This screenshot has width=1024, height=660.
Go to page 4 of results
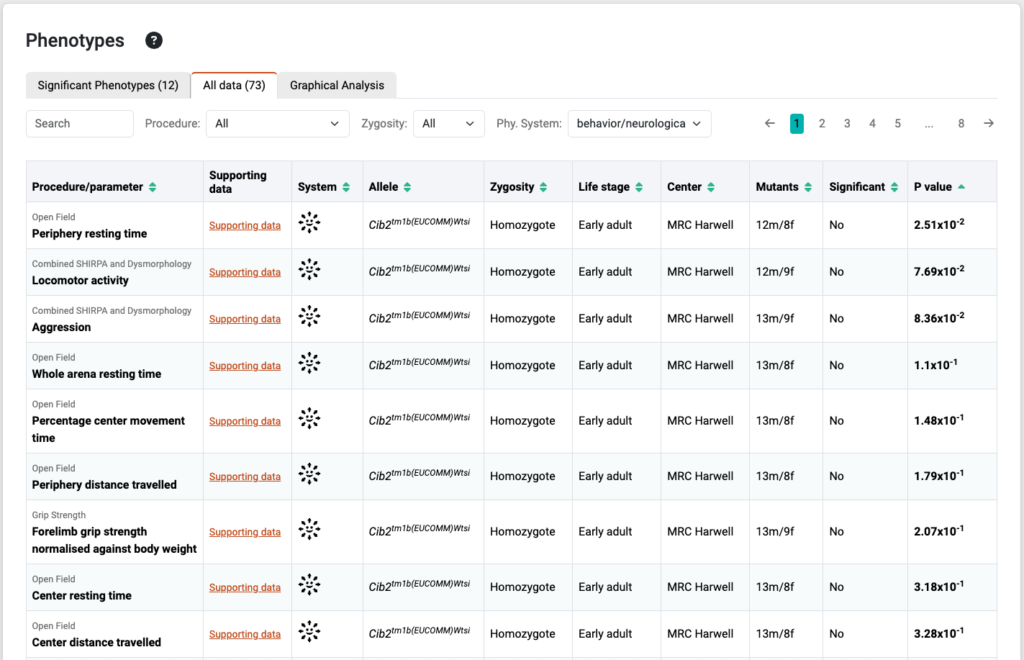[872, 123]
